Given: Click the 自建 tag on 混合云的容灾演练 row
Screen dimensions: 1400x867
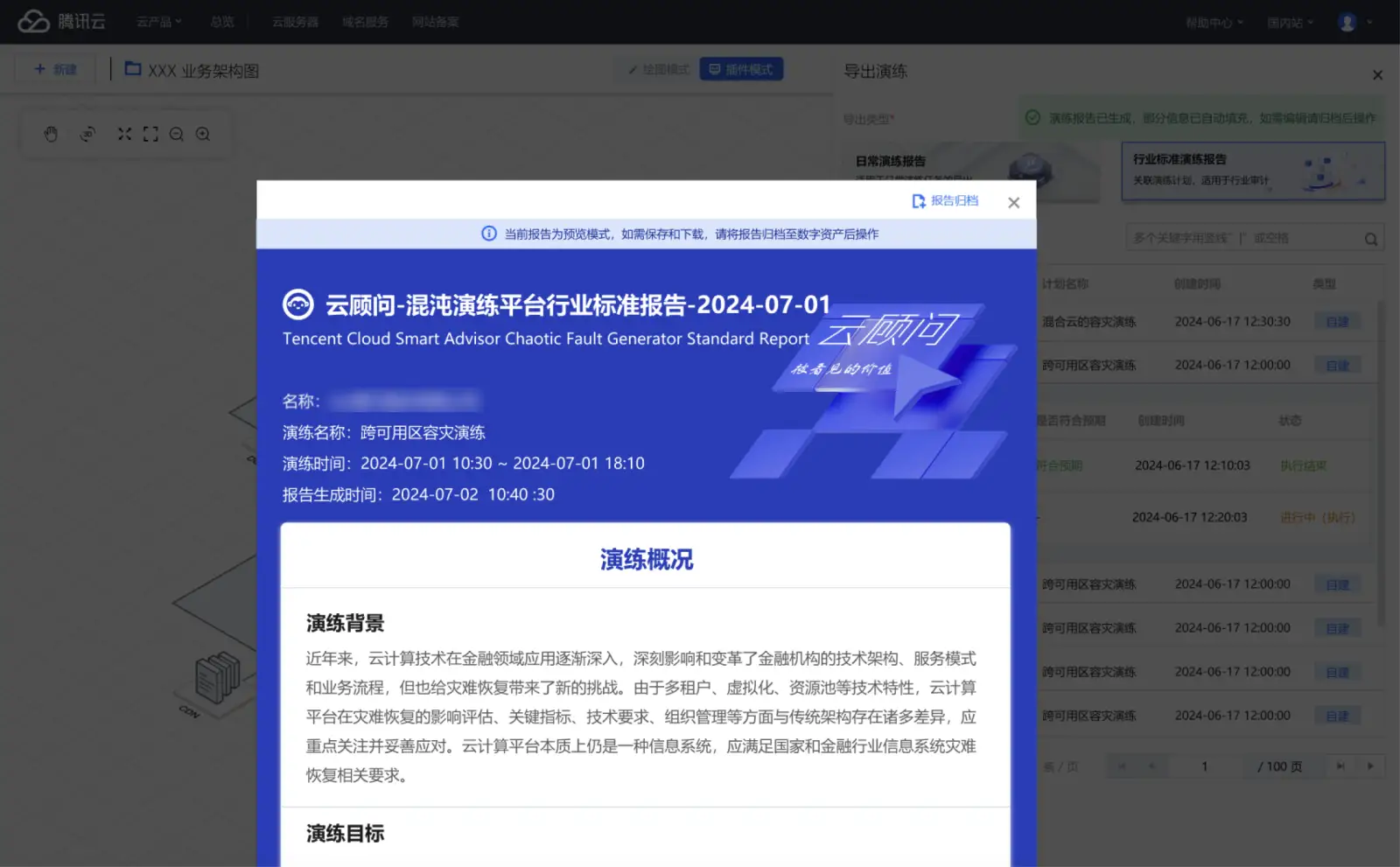Looking at the screenshot, I should coord(1337,322).
